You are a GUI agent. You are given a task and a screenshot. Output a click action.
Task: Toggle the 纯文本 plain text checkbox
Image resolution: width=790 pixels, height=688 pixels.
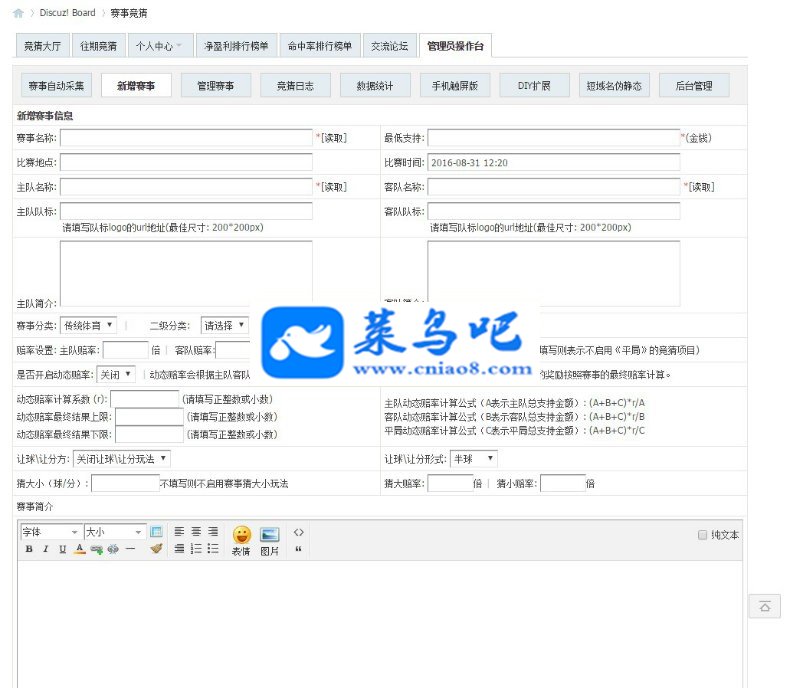pyautogui.click(x=702, y=535)
